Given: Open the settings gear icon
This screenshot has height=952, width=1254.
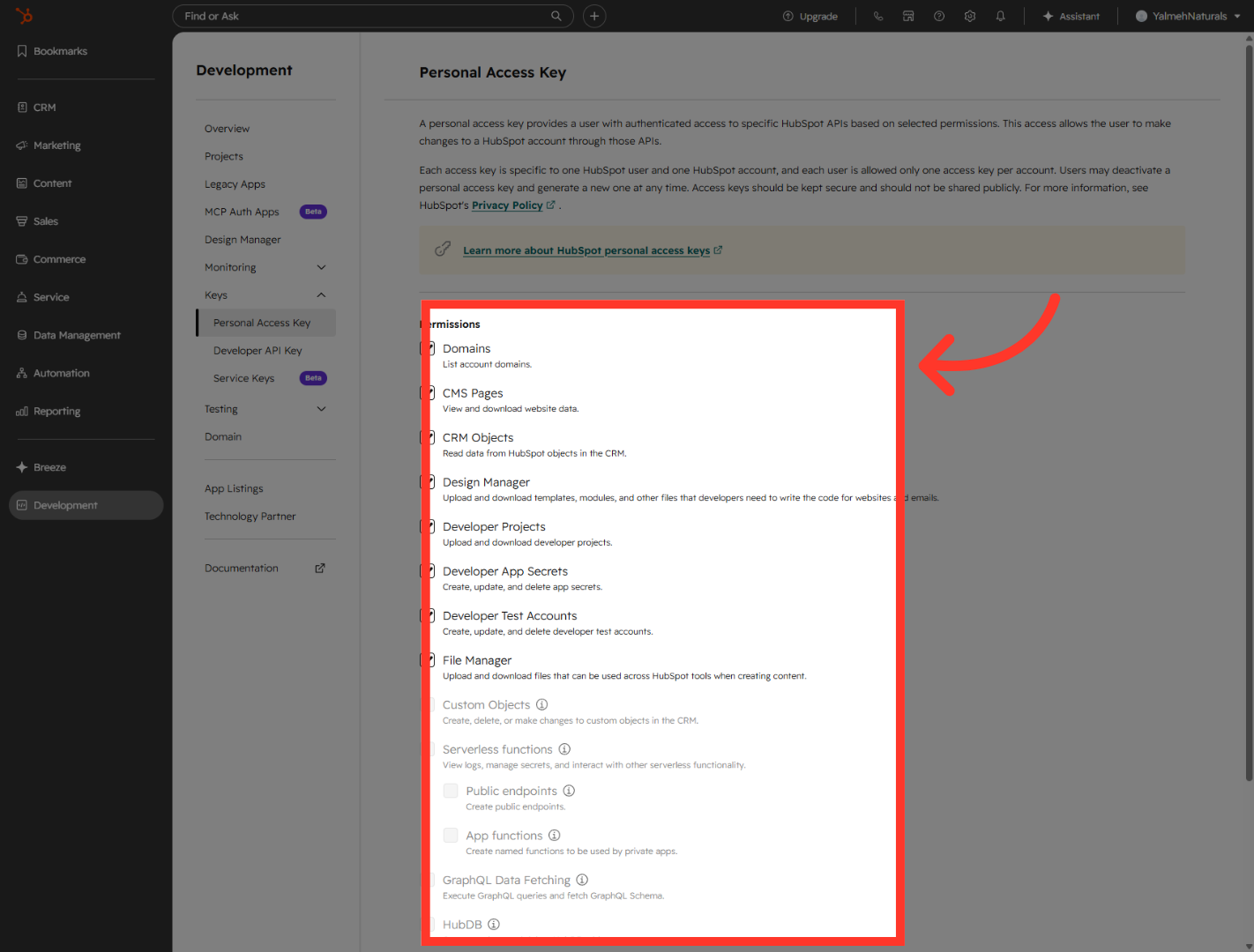Looking at the screenshot, I should click(970, 16).
